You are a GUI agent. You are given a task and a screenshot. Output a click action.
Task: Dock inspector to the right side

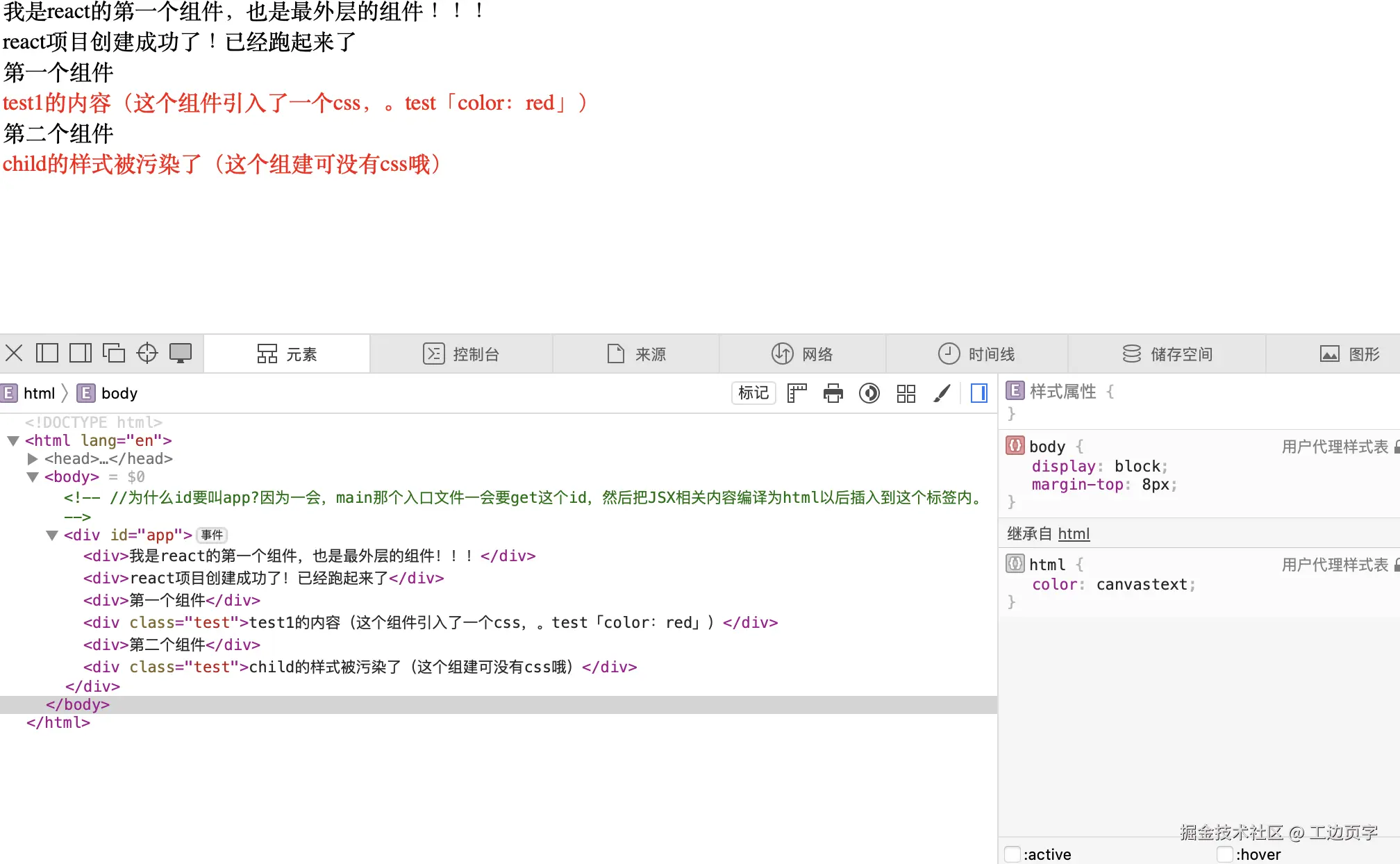click(x=80, y=354)
